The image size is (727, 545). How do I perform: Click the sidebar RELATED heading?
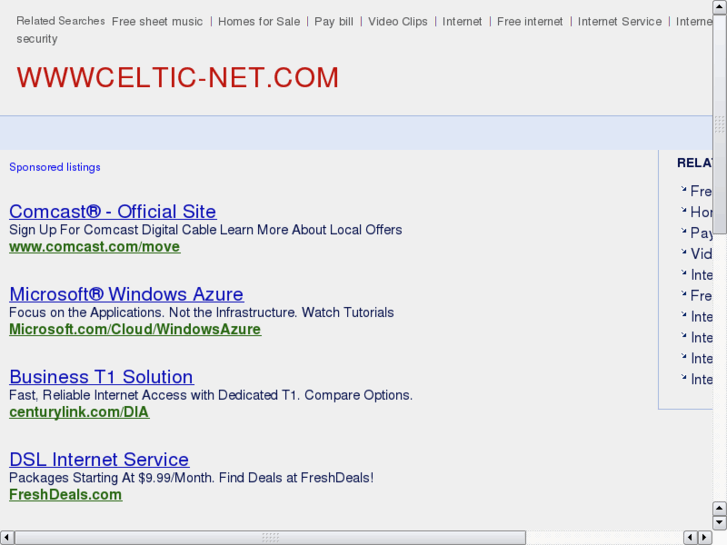695,163
